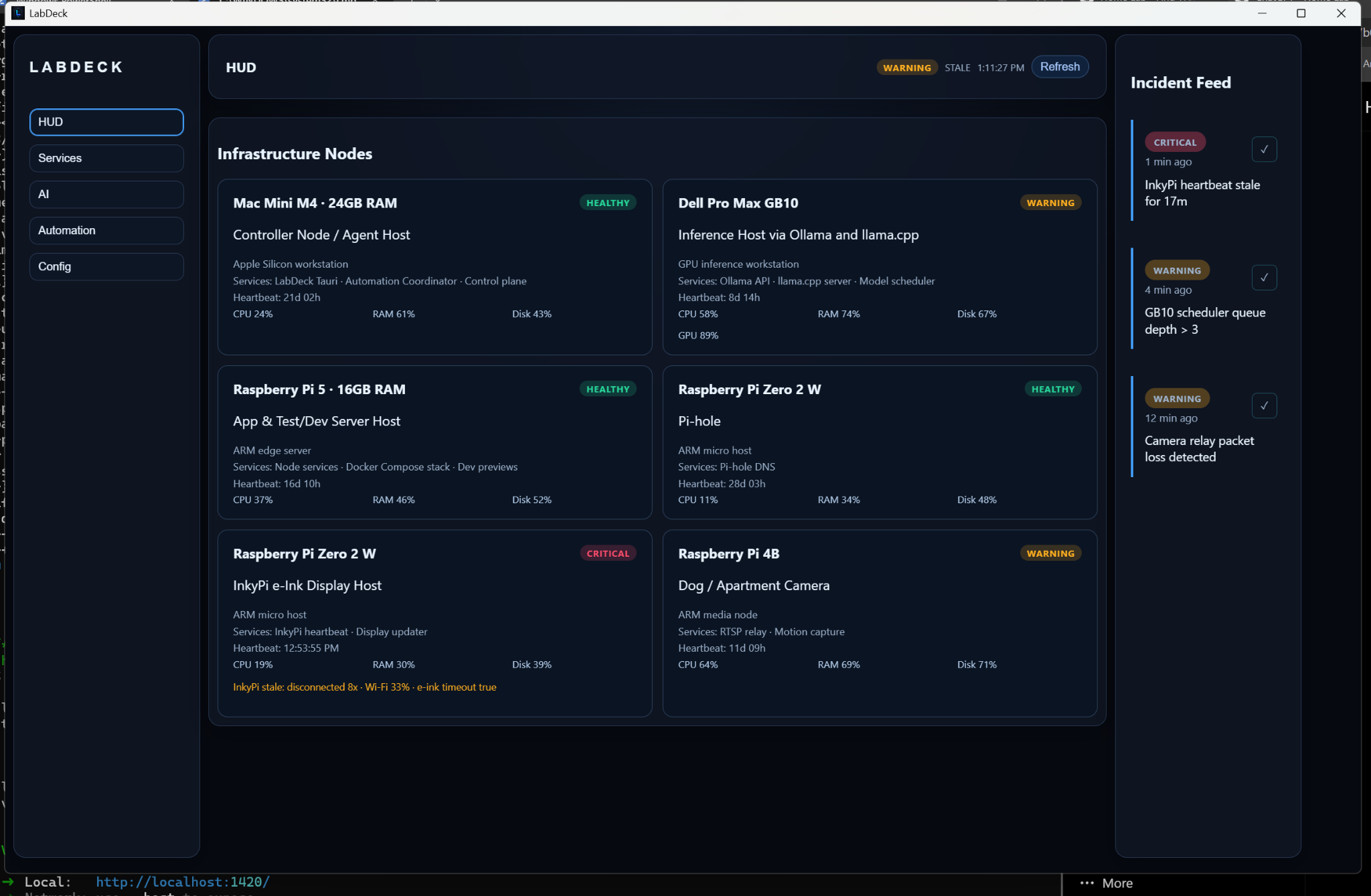Click the InkyPi stale disconnected warning line
Image resolution: width=1371 pixels, height=896 pixels.
[365, 687]
